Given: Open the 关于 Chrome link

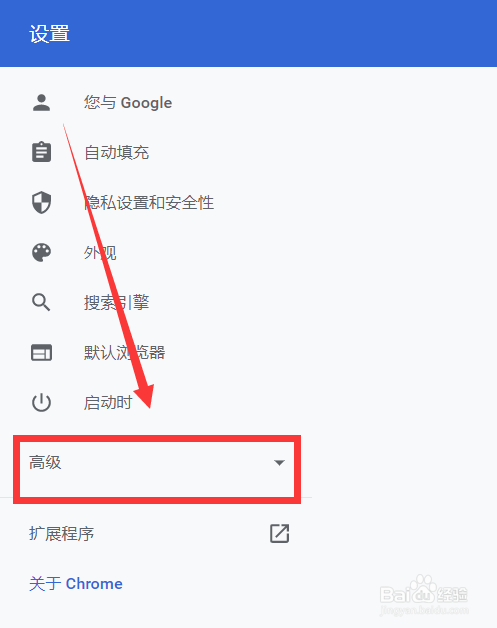Looking at the screenshot, I should pyautogui.click(x=76, y=584).
